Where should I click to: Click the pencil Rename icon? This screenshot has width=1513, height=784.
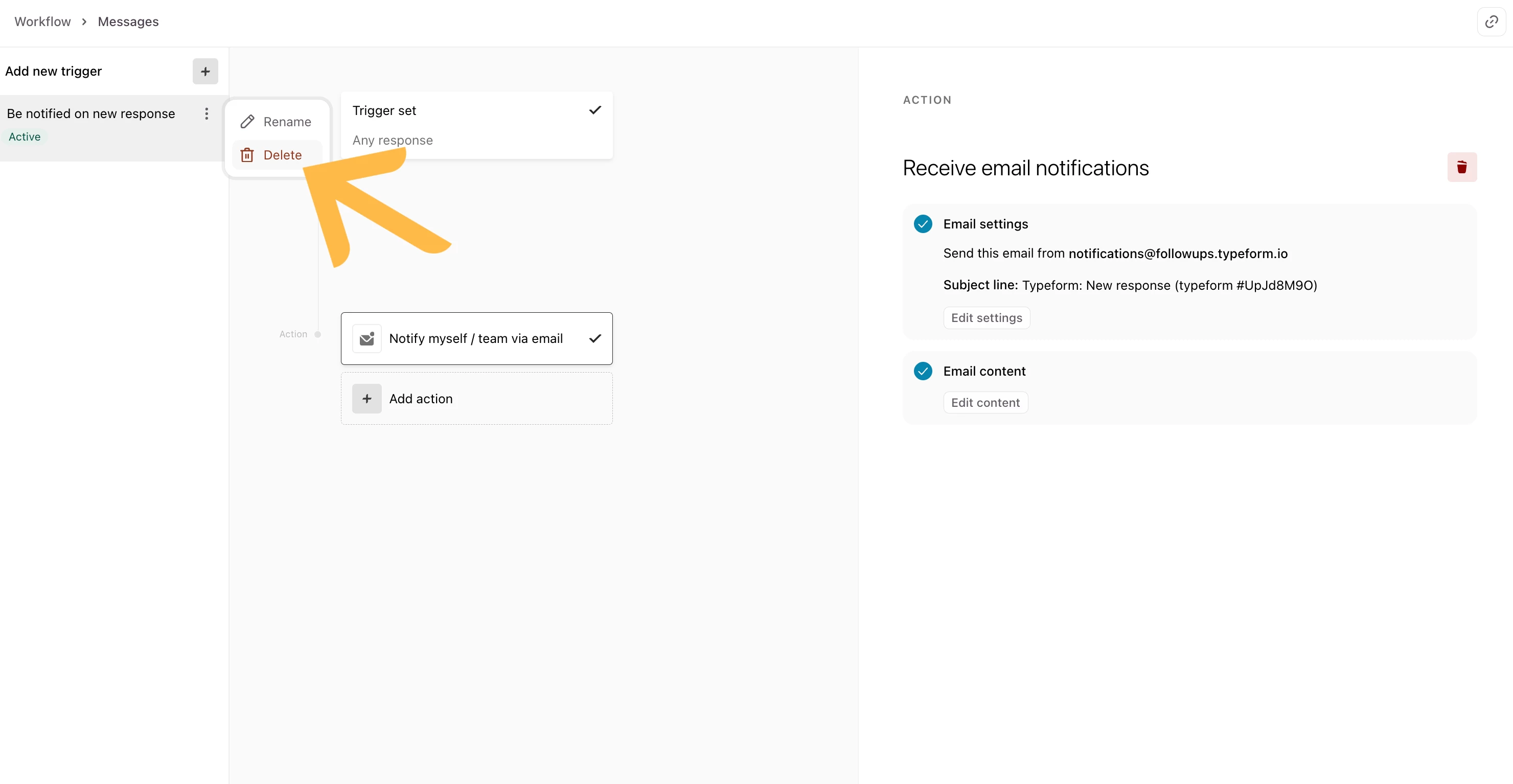pyautogui.click(x=247, y=122)
